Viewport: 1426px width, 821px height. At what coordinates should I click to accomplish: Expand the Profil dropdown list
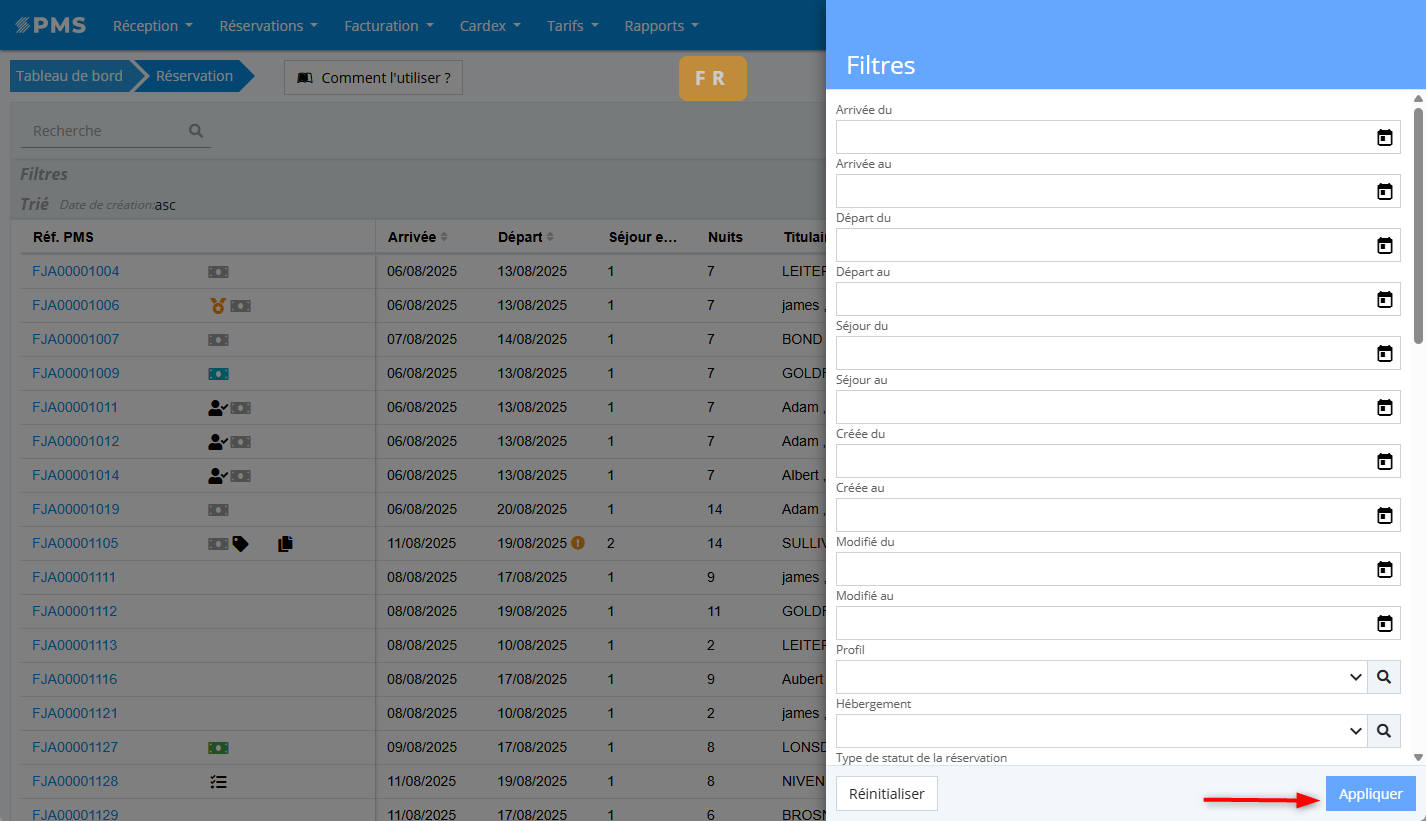pos(1355,677)
